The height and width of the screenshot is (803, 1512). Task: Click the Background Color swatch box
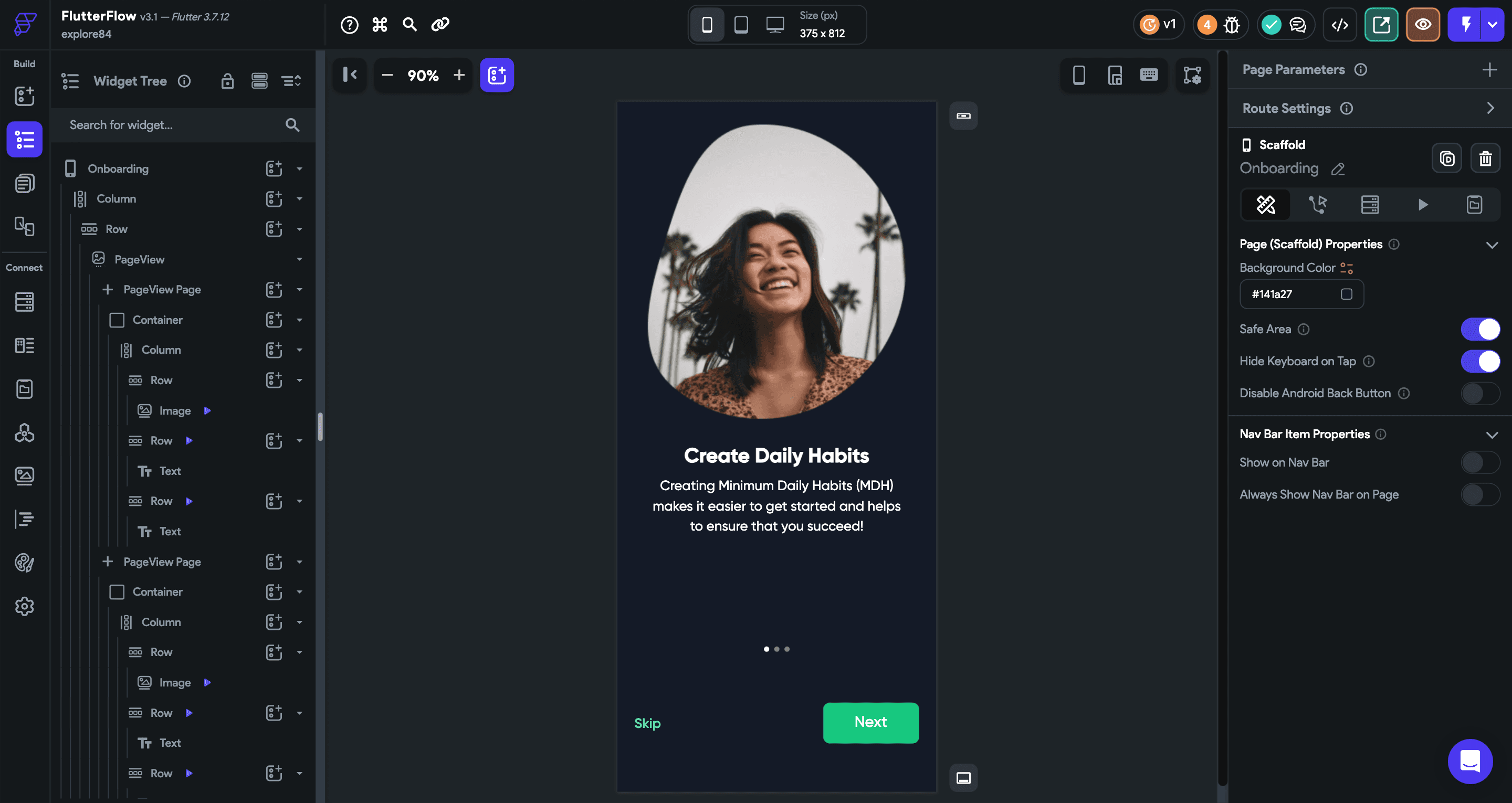pos(1347,294)
